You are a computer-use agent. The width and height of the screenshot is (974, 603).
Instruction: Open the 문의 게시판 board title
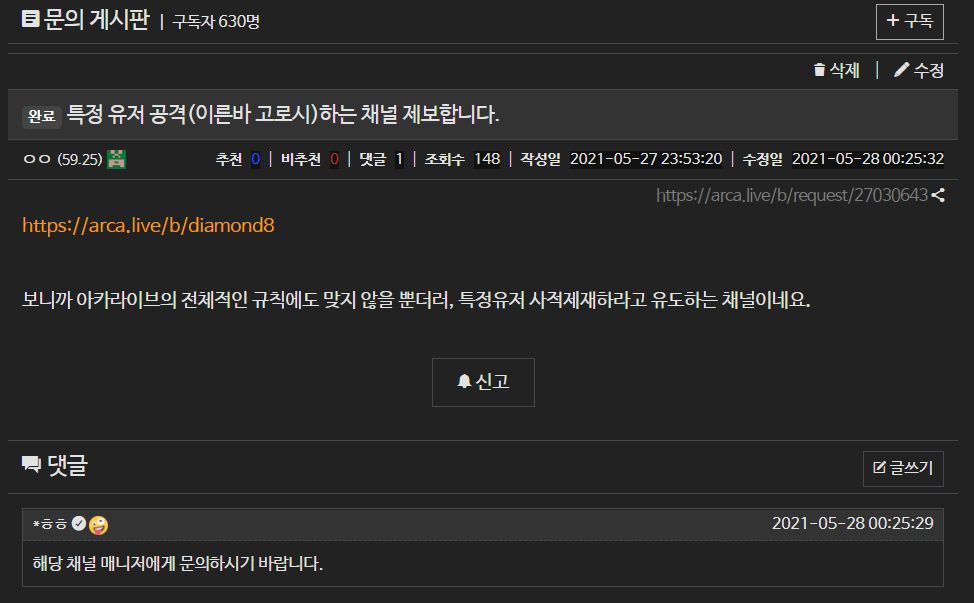[x=96, y=19]
